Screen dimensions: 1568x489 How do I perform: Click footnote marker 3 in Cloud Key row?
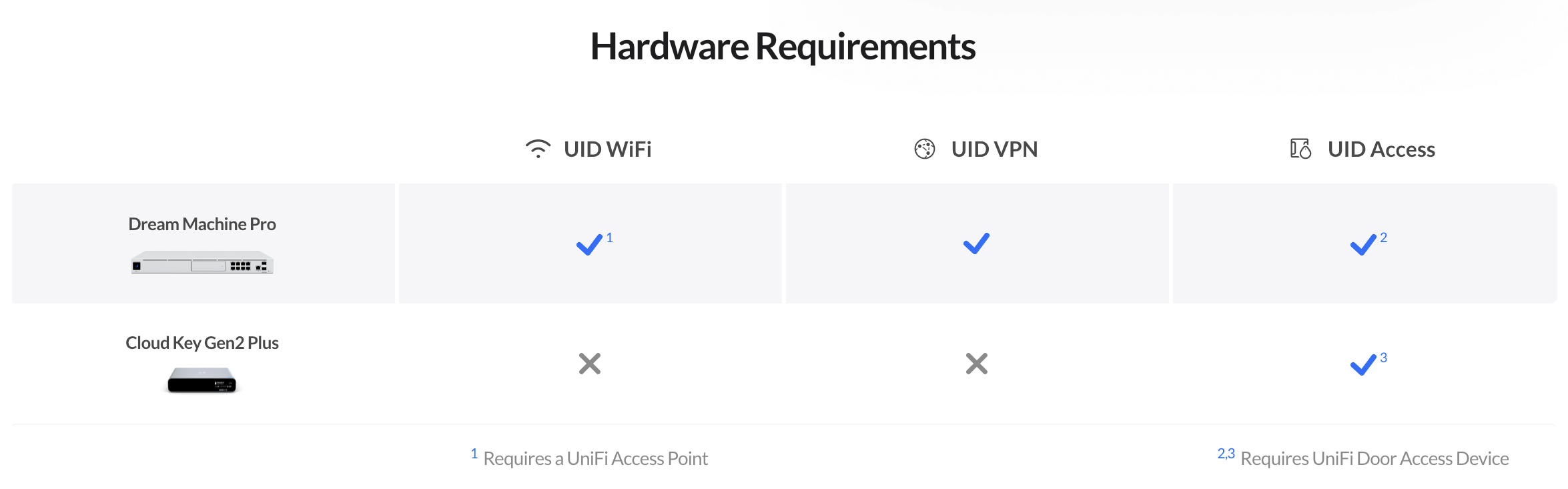(x=1384, y=358)
